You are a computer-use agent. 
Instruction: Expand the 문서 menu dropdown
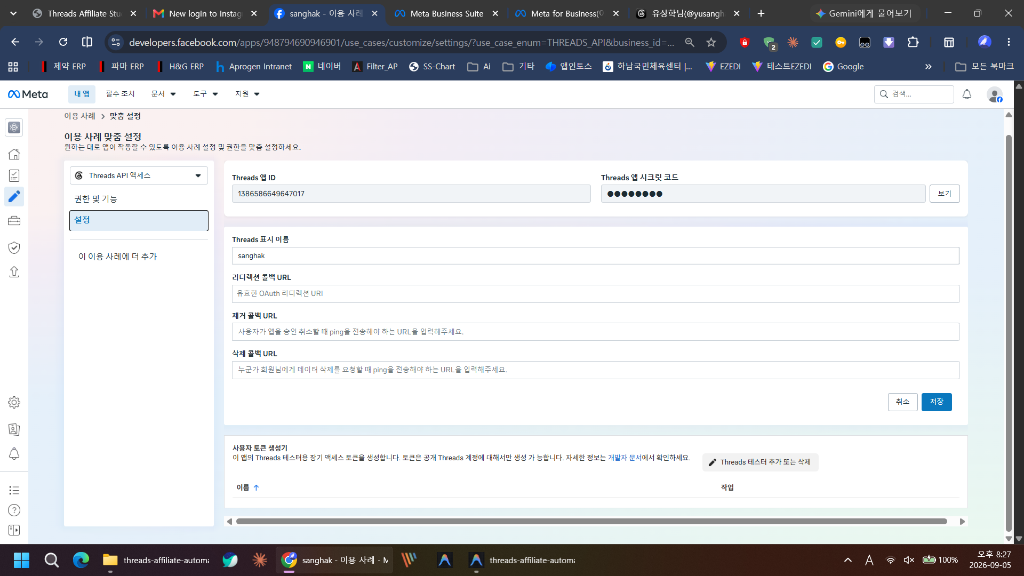click(x=163, y=94)
